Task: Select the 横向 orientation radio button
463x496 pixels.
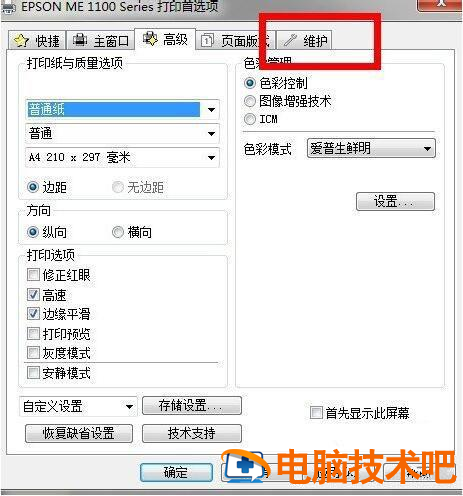Action: tap(118, 232)
